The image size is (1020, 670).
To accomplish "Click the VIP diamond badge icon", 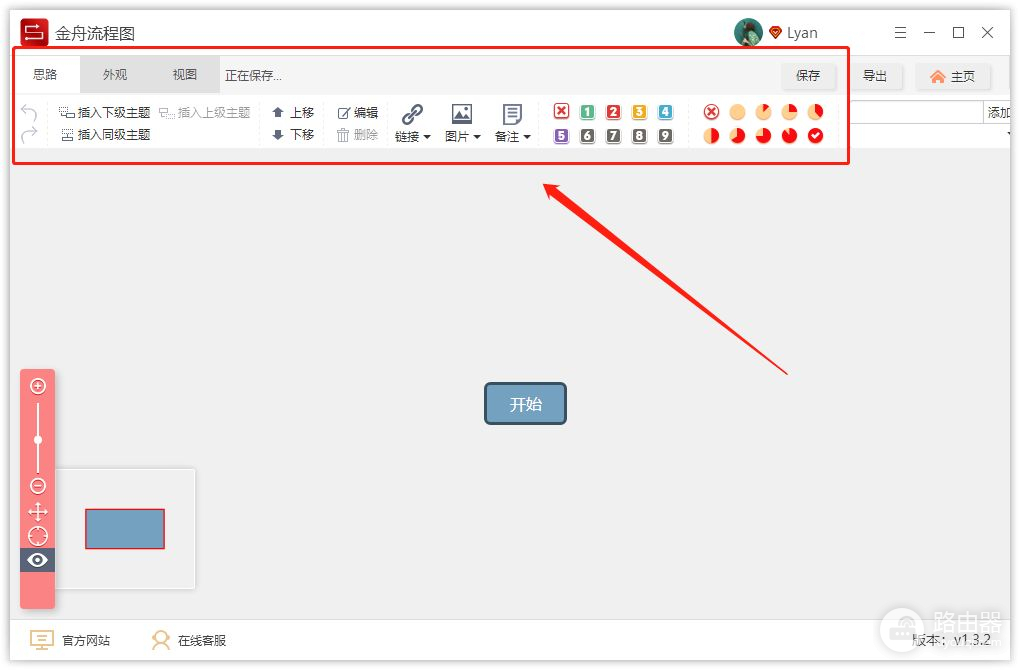I will click(775, 32).
